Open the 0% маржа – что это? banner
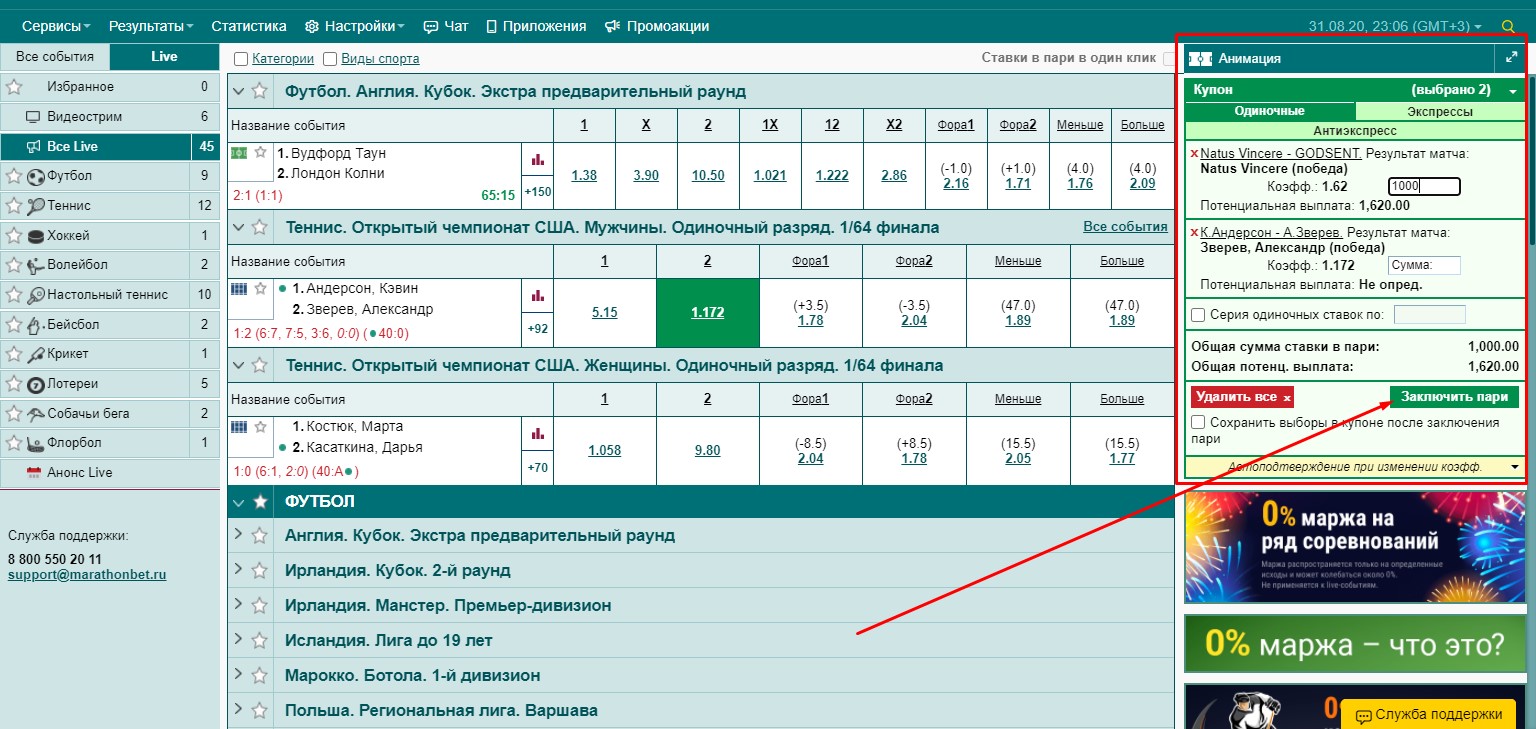The image size is (1536, 729). pos(1355,643)
